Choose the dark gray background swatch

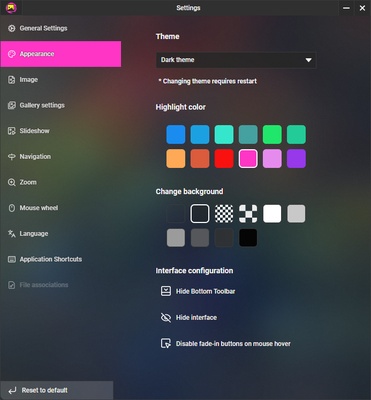(200, 238)
